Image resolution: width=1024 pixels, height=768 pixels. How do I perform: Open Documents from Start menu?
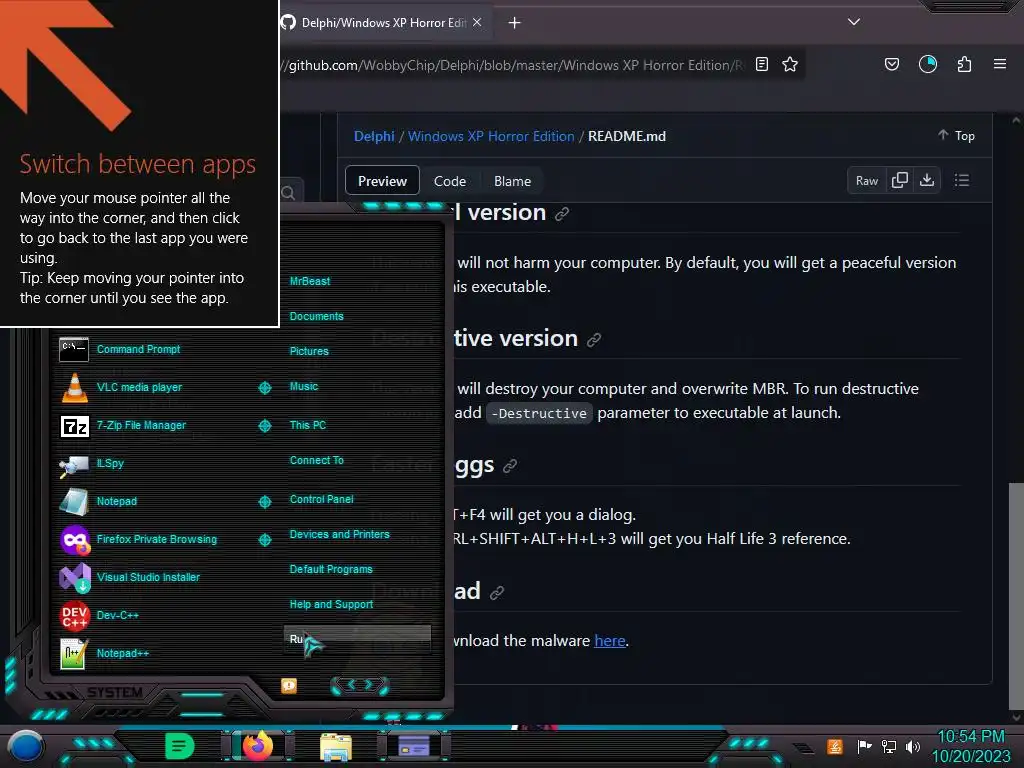[x=317, y=316]
